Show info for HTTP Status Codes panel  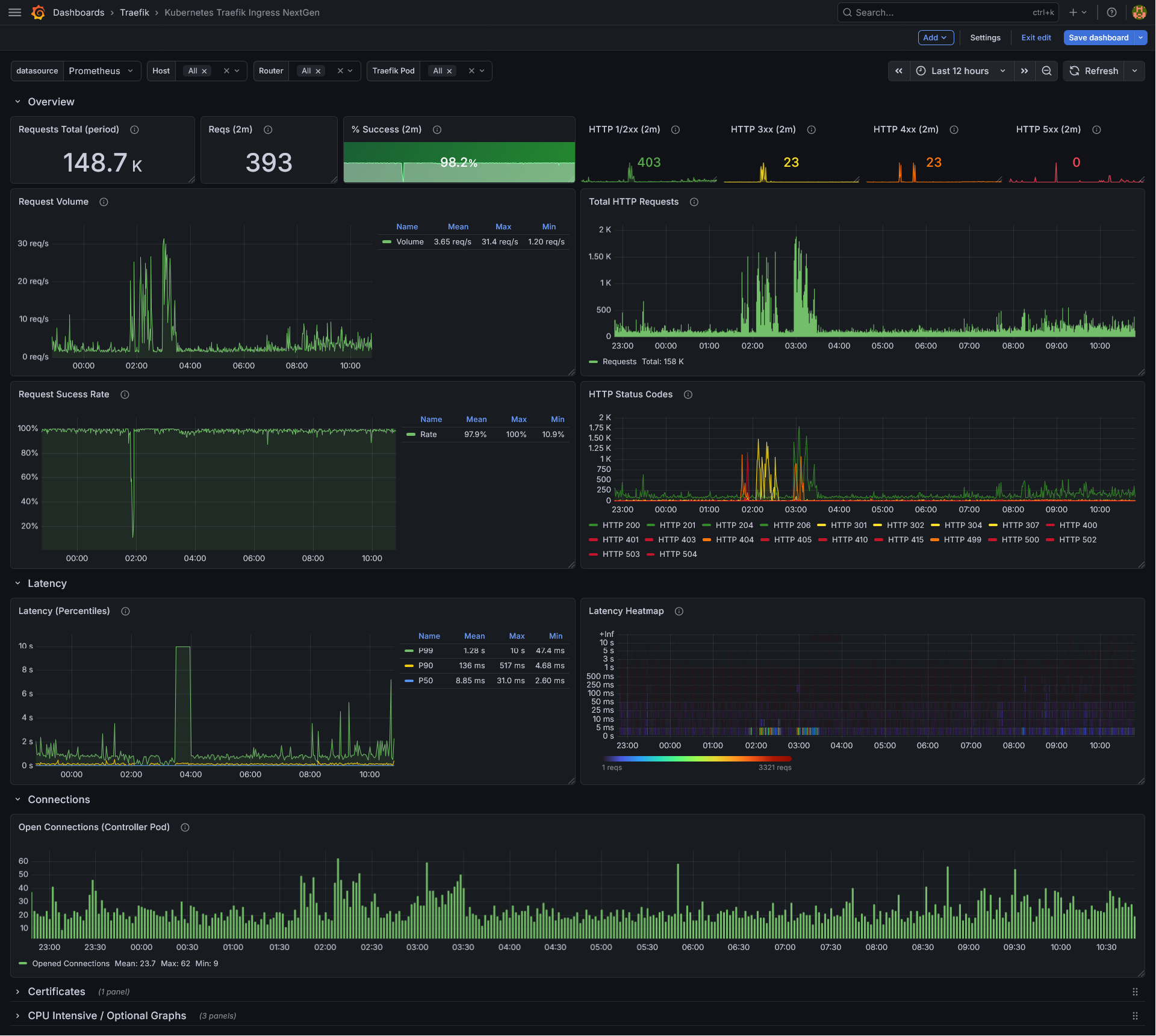tap(688, 395)
